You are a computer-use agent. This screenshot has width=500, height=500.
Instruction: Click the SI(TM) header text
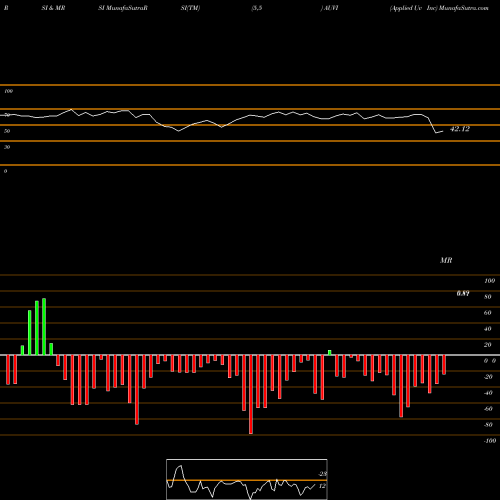[190, 8]
